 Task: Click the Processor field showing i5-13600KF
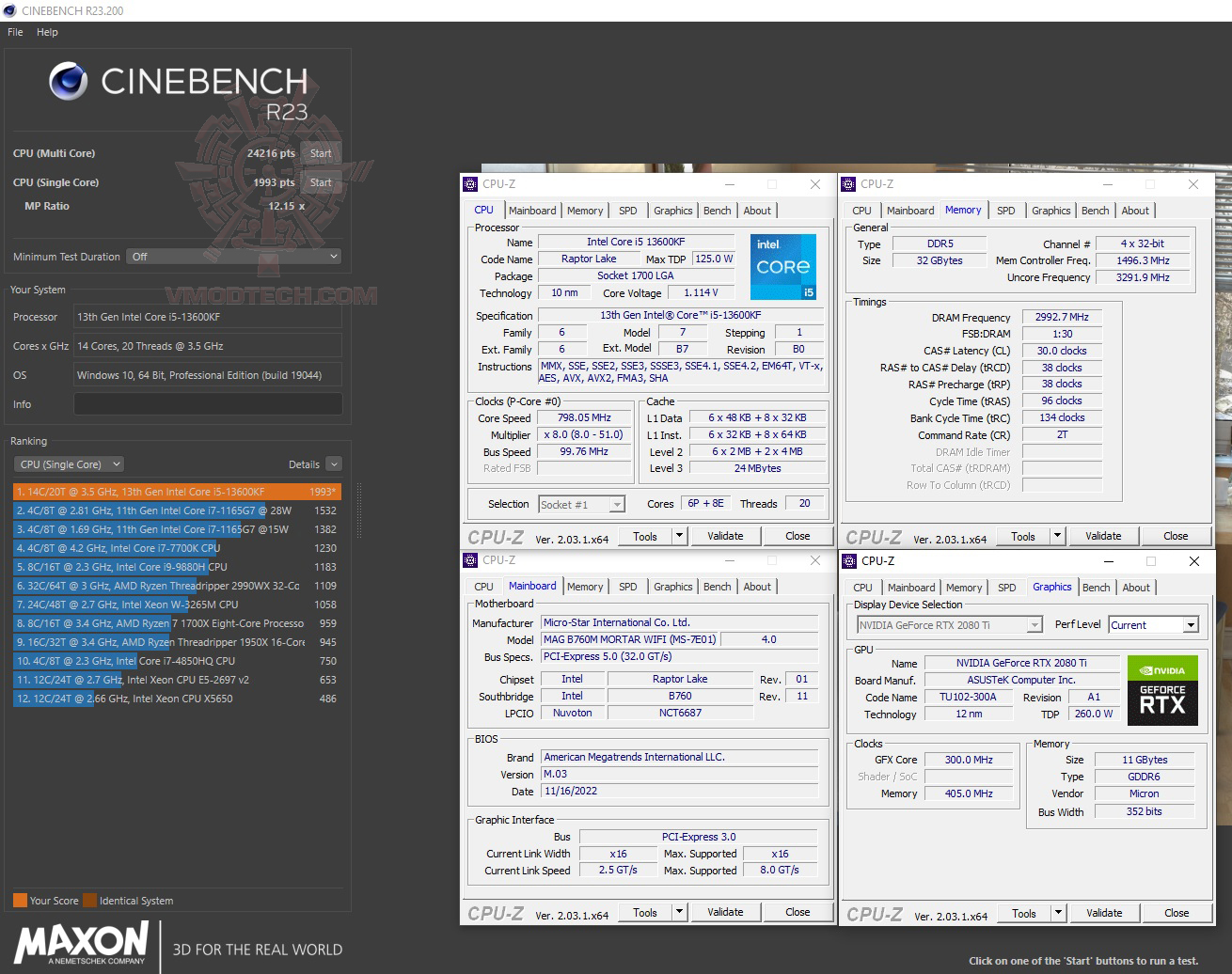coord(208,317)
